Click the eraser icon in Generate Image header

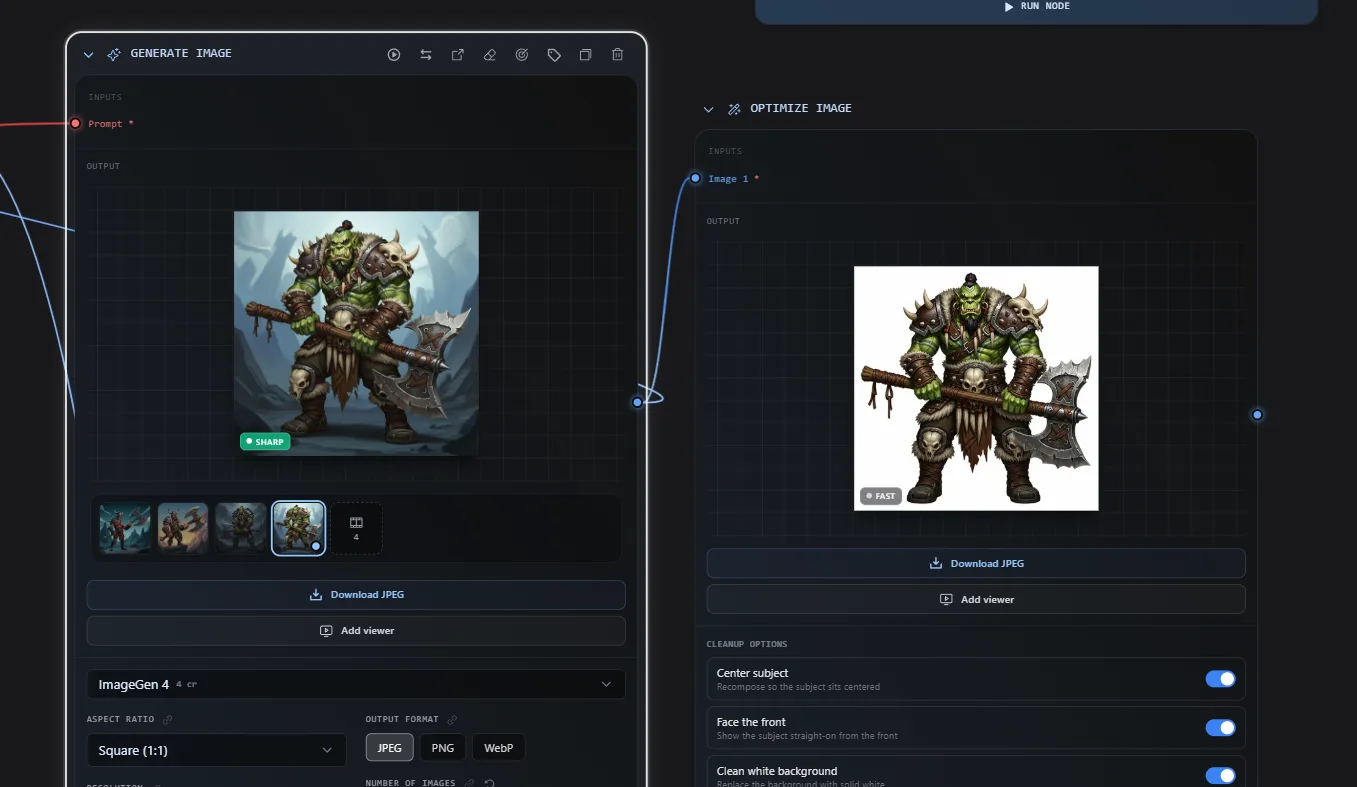point(490,55)
